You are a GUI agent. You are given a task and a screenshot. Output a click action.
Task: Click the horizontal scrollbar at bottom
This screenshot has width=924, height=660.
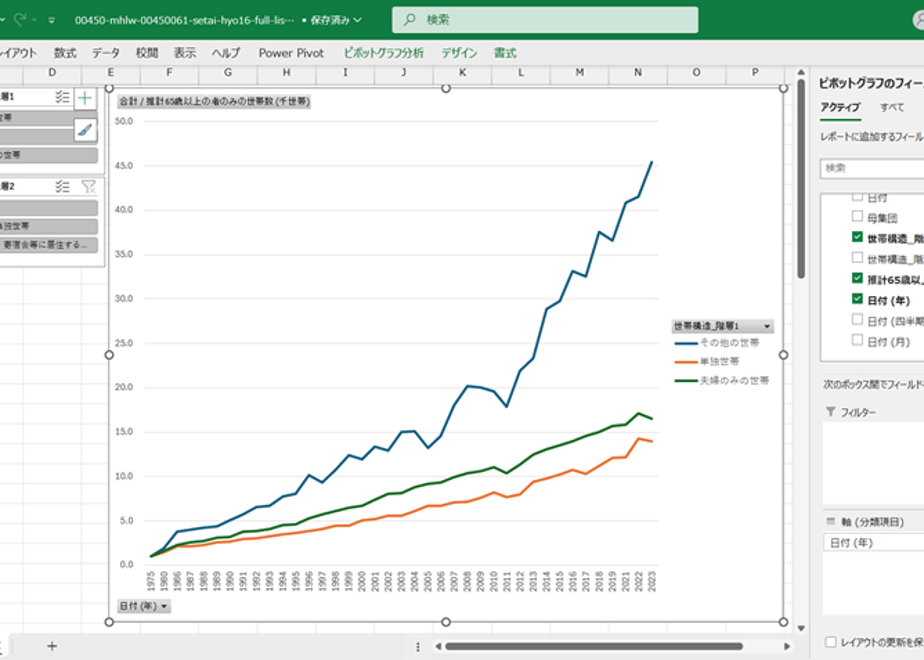point(593,646)
